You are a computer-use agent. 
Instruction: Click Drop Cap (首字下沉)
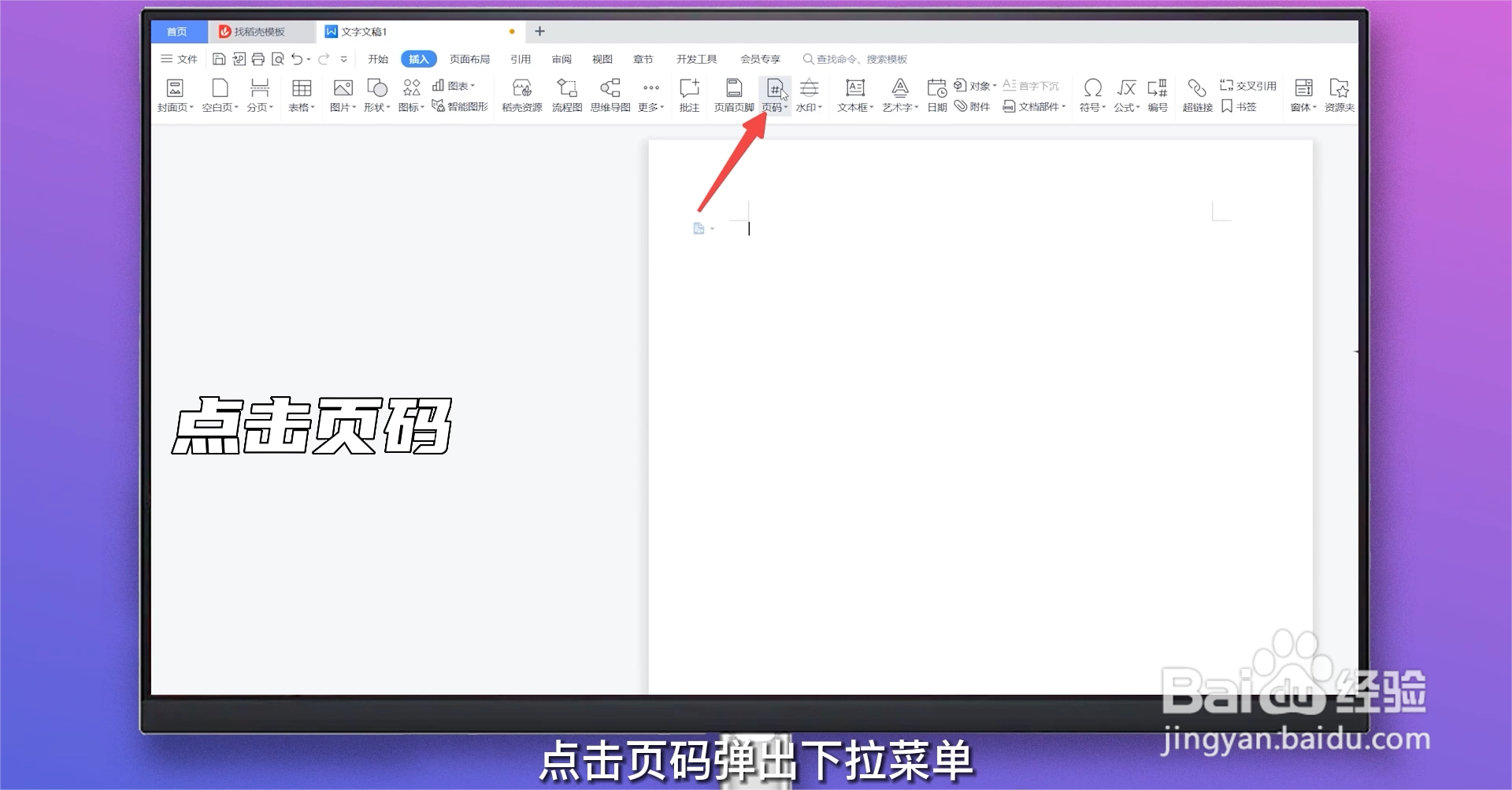(x=1031, y=86)
